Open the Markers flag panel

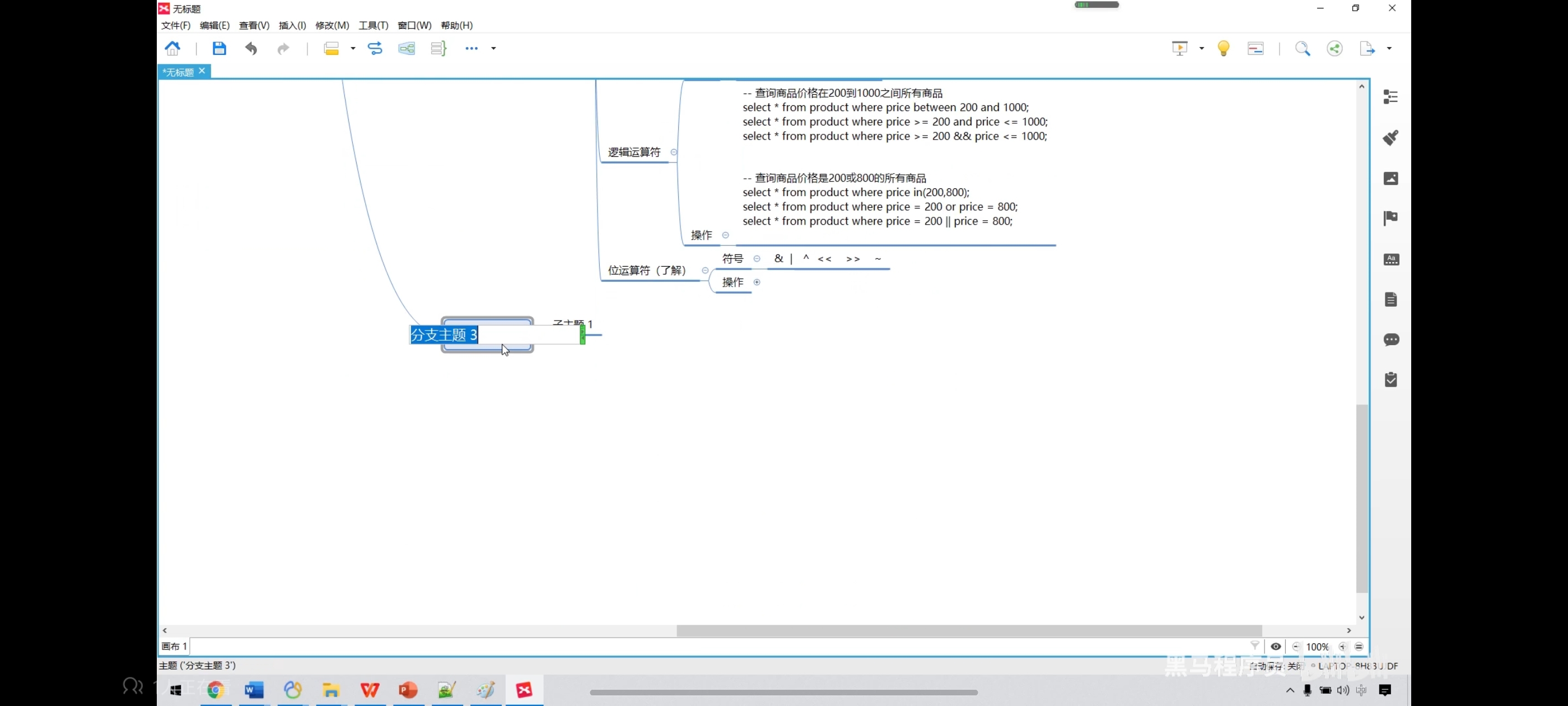point(1390,218)
